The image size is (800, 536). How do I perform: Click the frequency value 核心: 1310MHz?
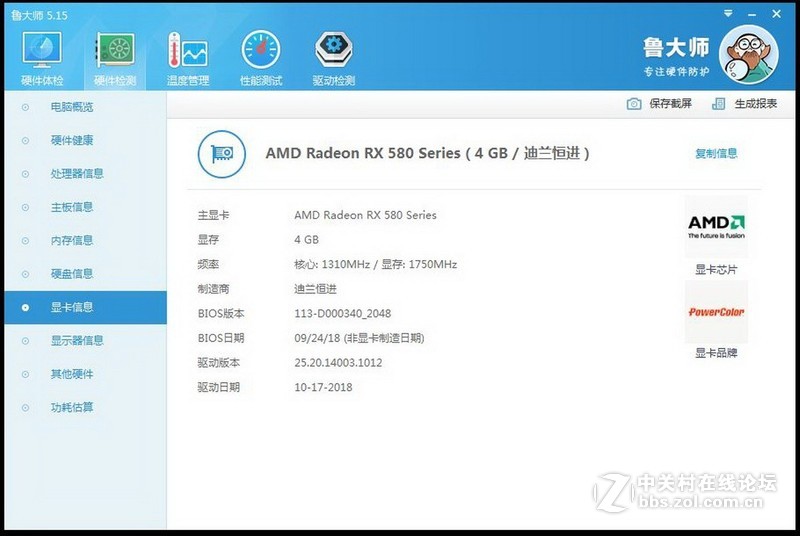click(x=332, y=264)
